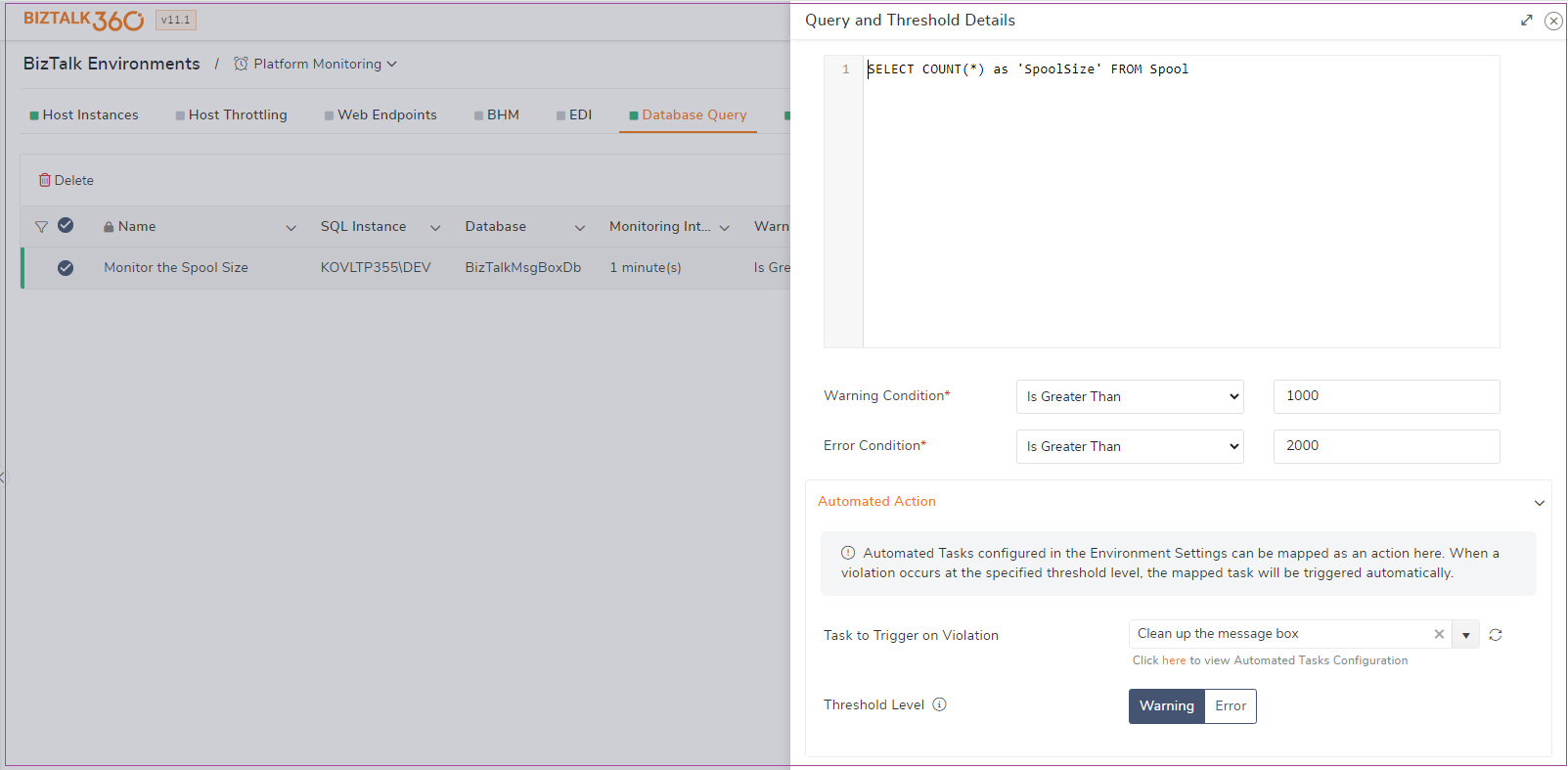This screenshot has height=770, width=1568.
Task: Expand the Query and Threshold Details panel
Action: point(1526,21)
